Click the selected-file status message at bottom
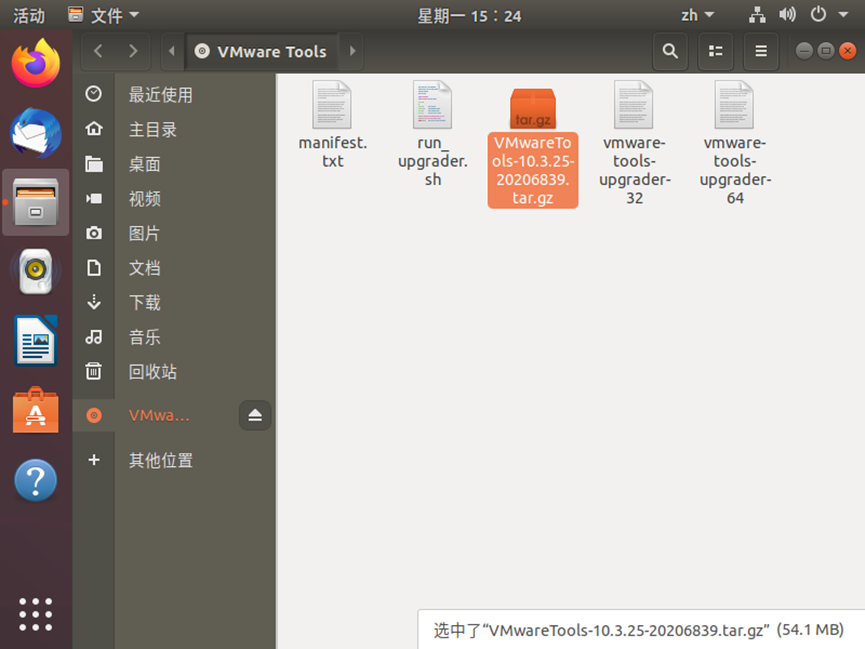The width and height of the screenshot is (865, 649). pyautogui.click(x=639, y=630)
